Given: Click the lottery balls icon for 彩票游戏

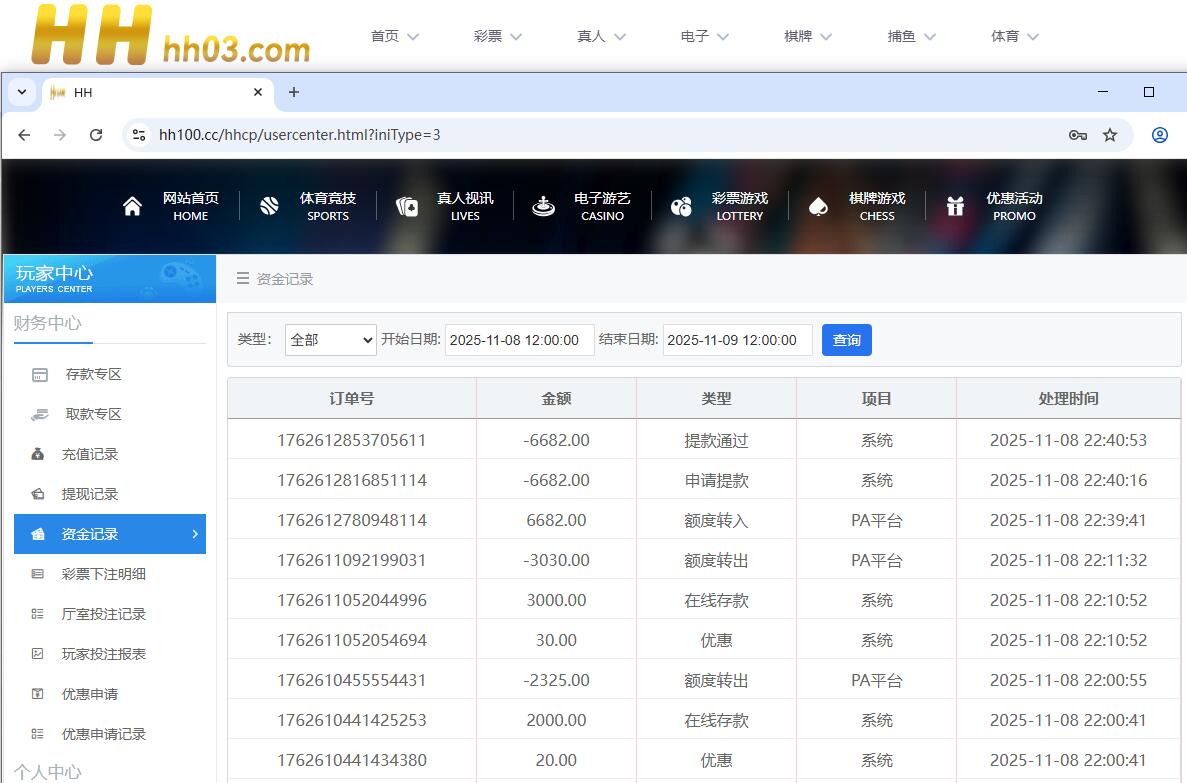Looking at the screenshot, I should click(x=681, y=206).
